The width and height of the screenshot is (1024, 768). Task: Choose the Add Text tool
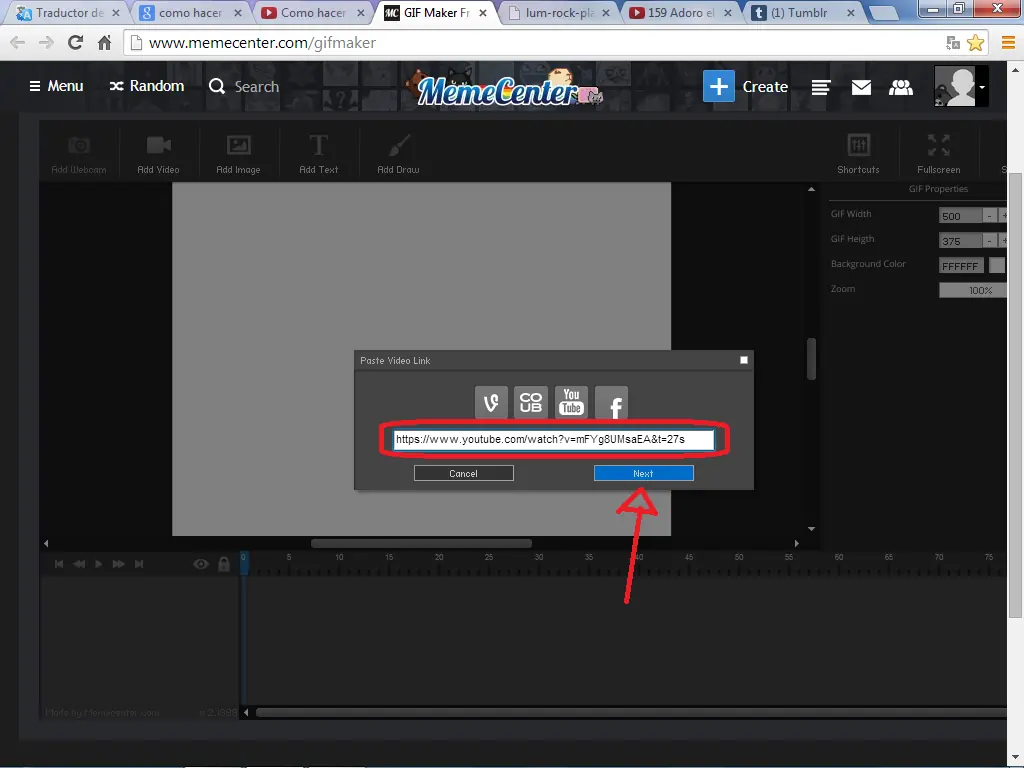[x=318, y=154]
